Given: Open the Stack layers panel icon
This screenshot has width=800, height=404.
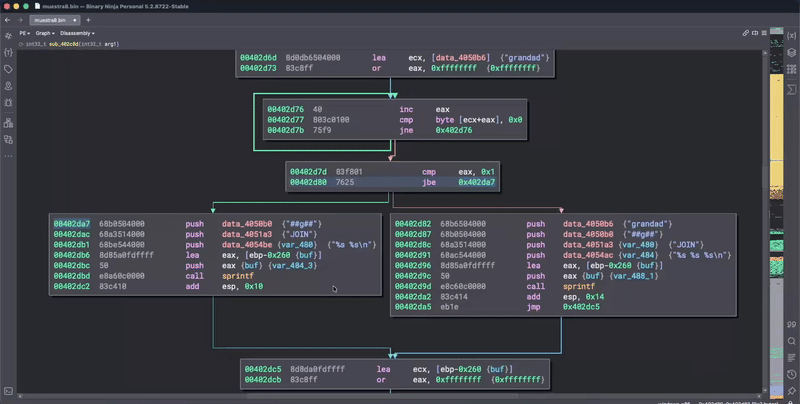Looking at the screenshot, I should pyautogui.click(x=791, y=52).
